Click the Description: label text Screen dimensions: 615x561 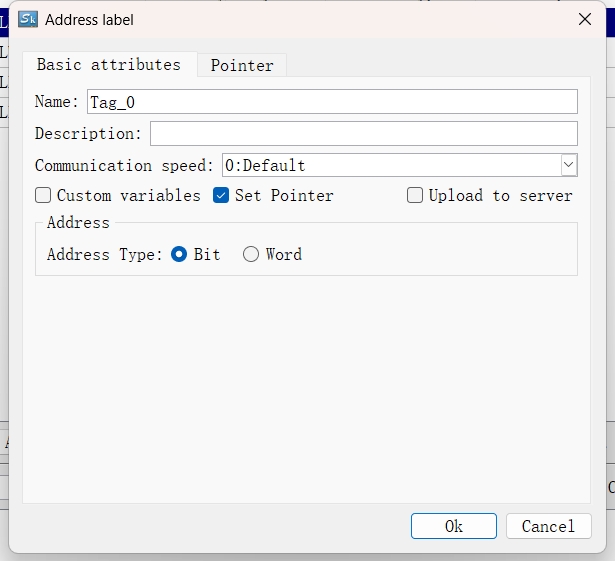(89, 134)
